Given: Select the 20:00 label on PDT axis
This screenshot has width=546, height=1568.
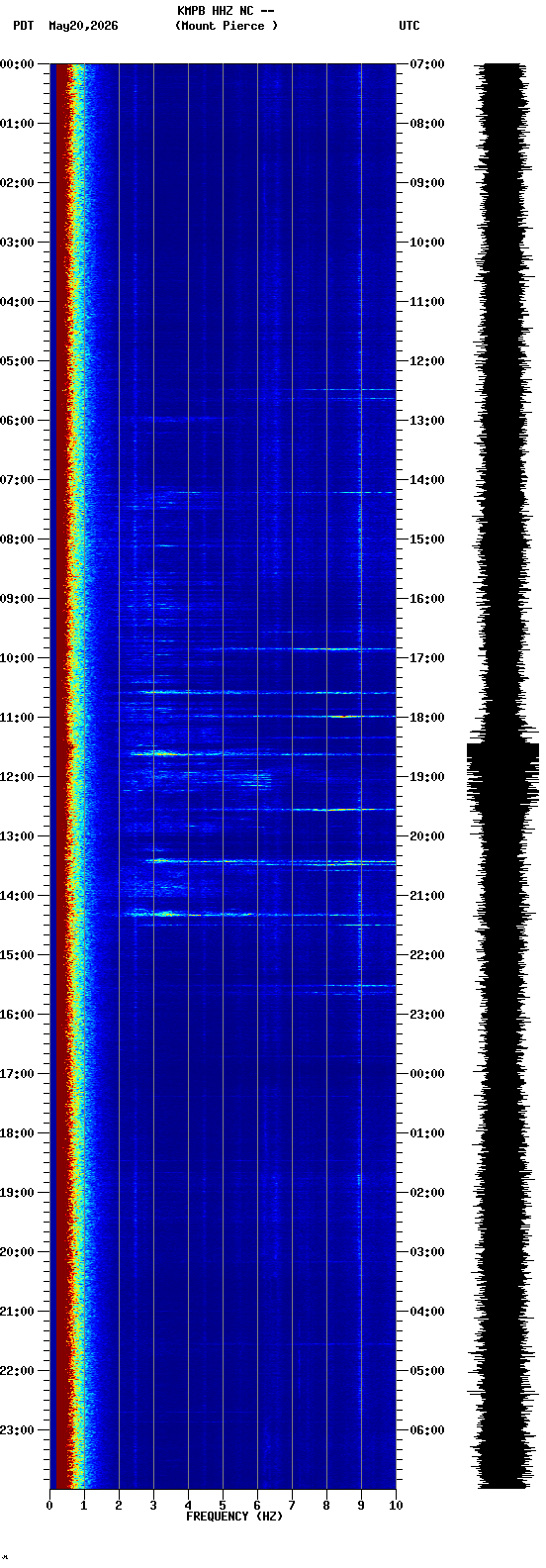Looking at the screenshot, I should 17,1252.
